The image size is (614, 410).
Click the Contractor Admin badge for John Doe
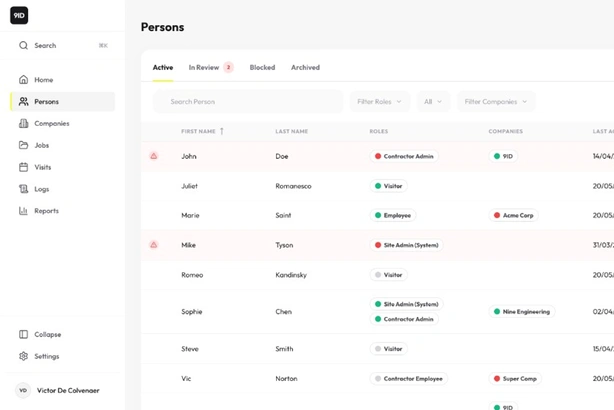coord(404,156)
